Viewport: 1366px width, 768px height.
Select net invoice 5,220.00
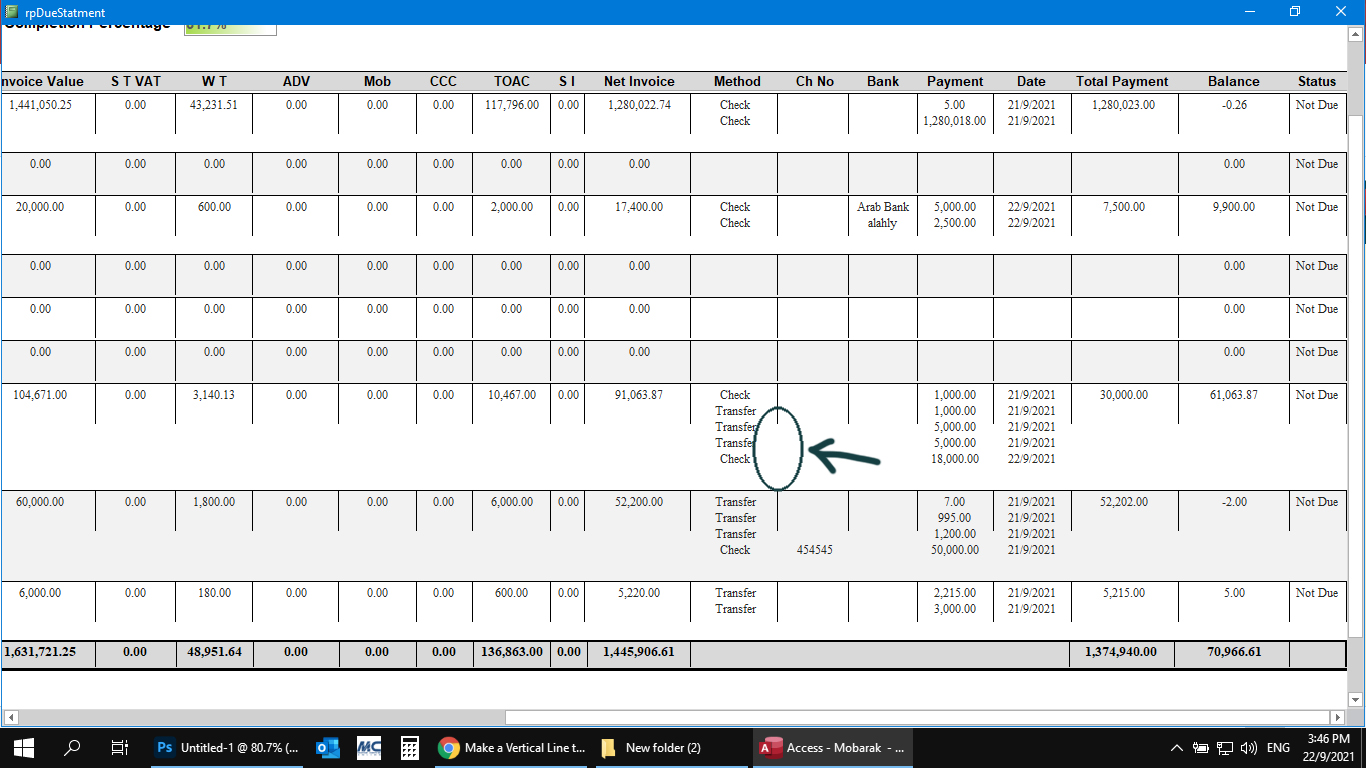point(639,593)
